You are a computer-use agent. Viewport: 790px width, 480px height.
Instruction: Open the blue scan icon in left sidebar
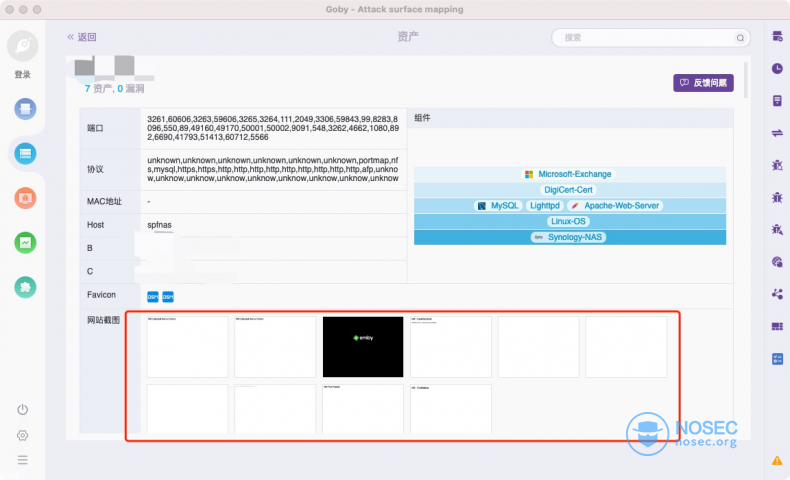click(x=25, y=108)
